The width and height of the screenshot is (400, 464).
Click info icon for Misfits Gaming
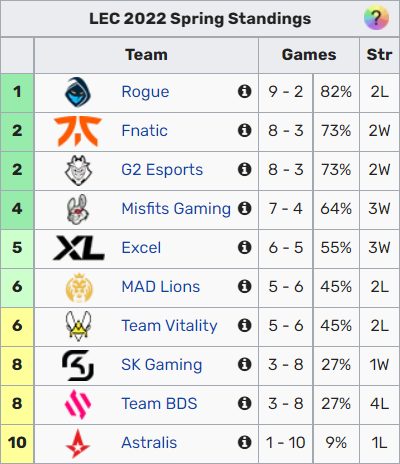pyautogui.click(x=244, y=208)
